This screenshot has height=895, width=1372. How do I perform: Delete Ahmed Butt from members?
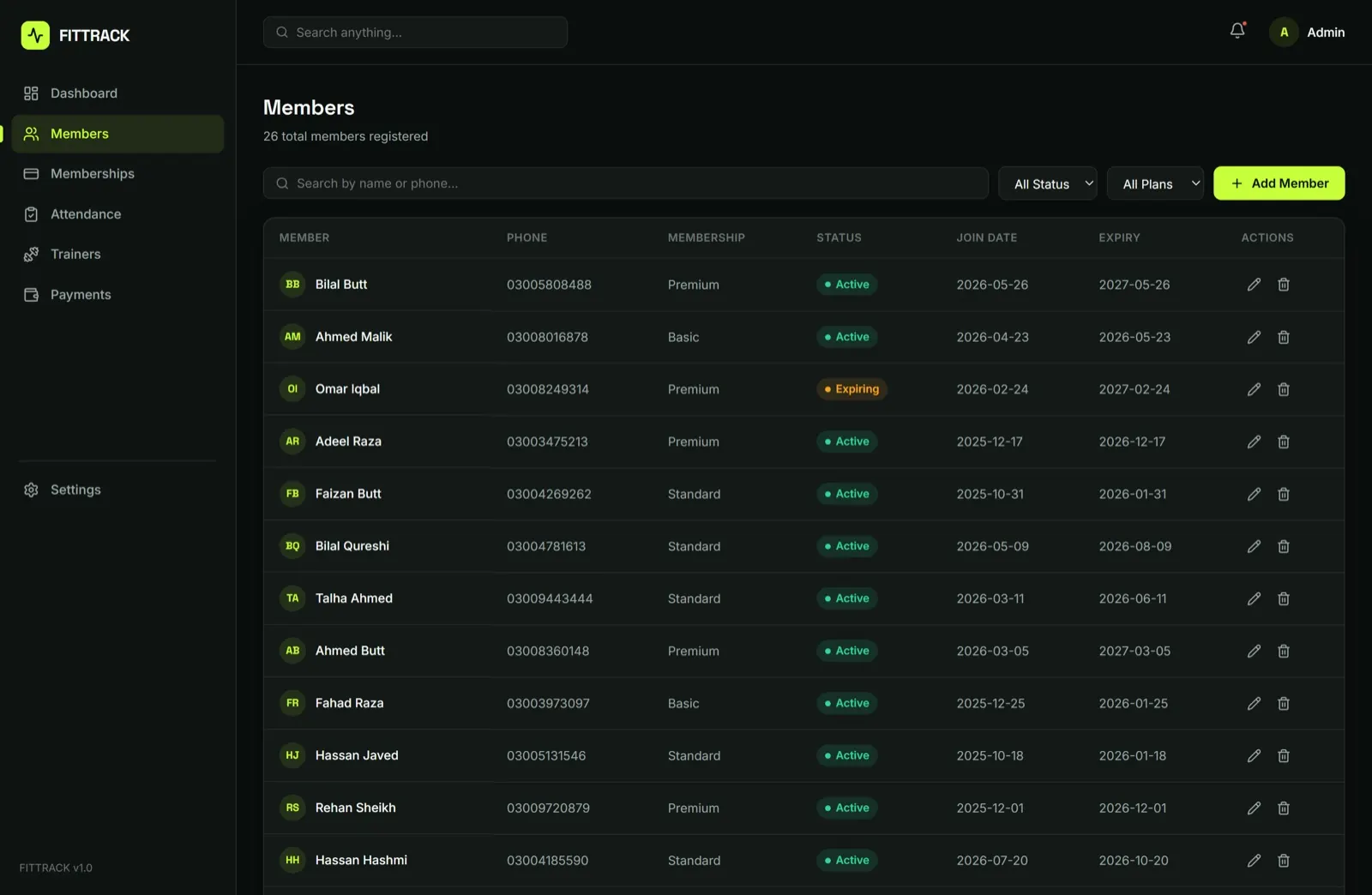tap(1284, 651)
